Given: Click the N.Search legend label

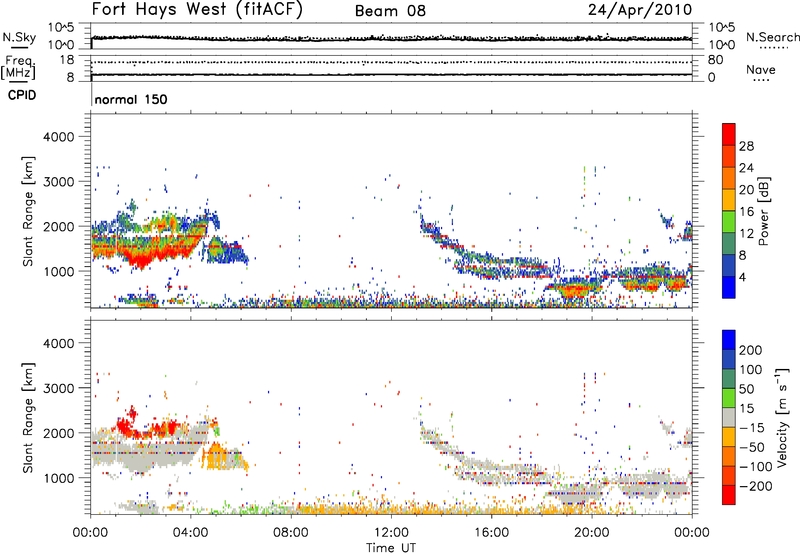Looking at the screenshot, I should pos(772,37).
